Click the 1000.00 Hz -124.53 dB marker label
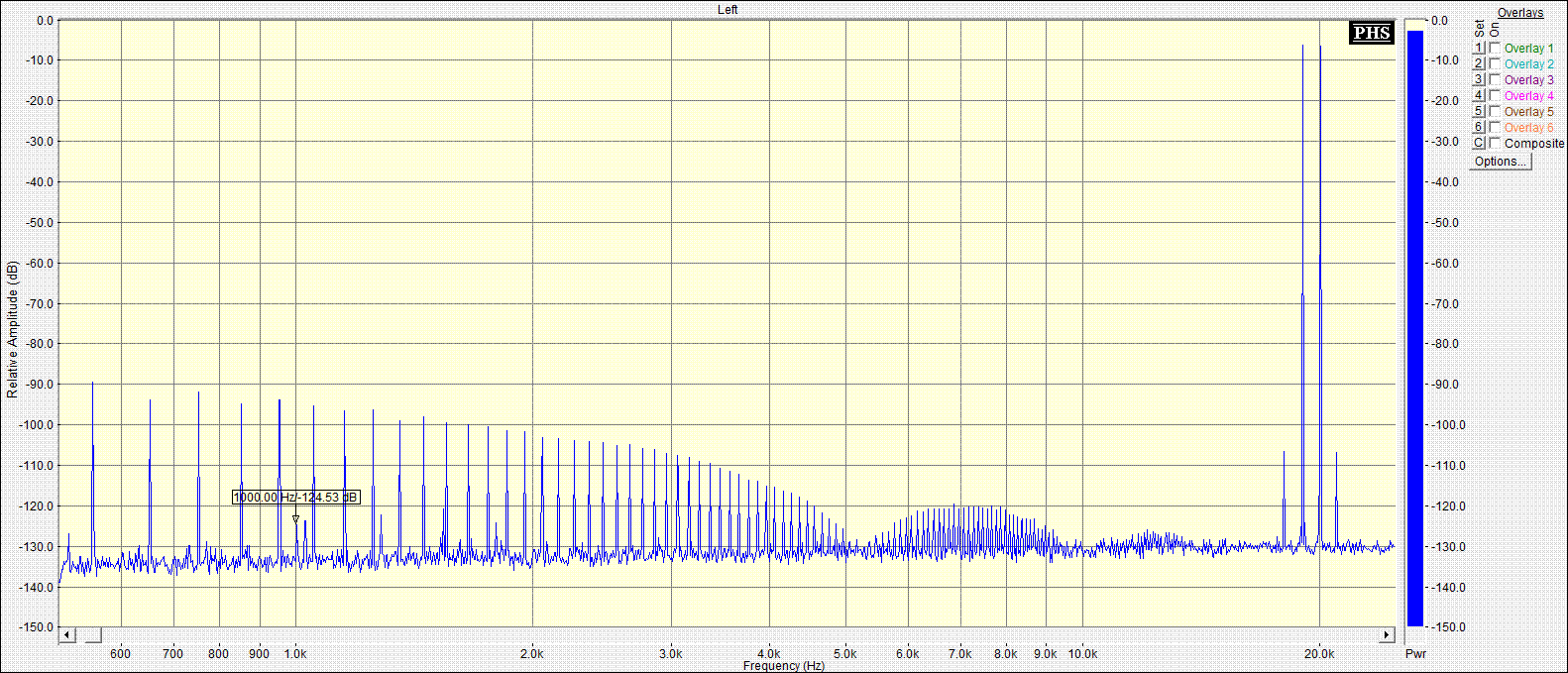This screenshot has width=1568, height=673. point(295,497)
